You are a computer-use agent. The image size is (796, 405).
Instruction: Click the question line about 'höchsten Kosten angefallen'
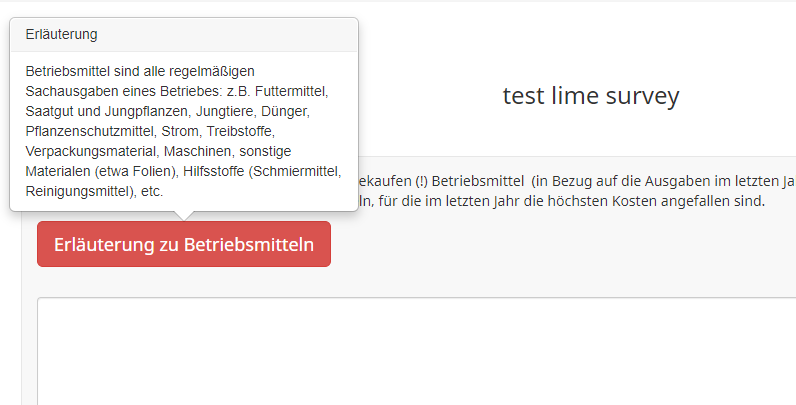[x=600, y=201]
